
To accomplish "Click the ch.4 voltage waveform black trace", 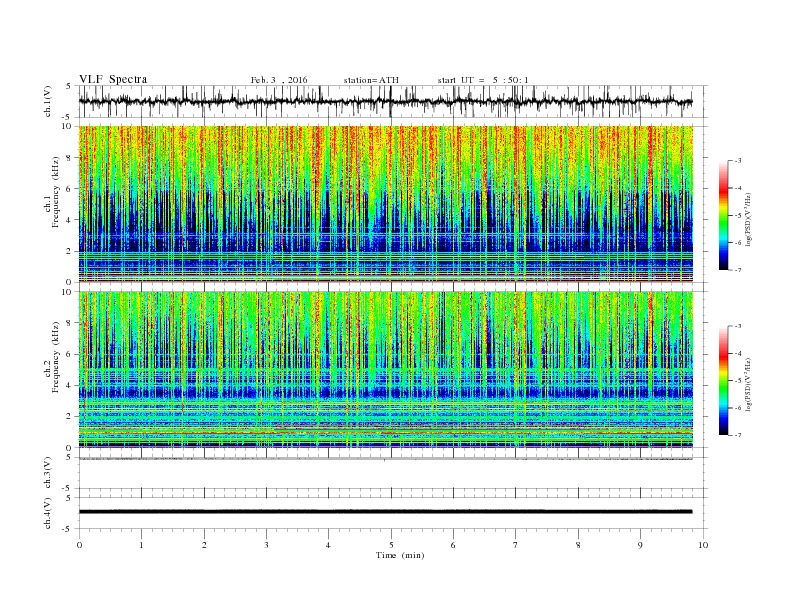I will [385, 512].
